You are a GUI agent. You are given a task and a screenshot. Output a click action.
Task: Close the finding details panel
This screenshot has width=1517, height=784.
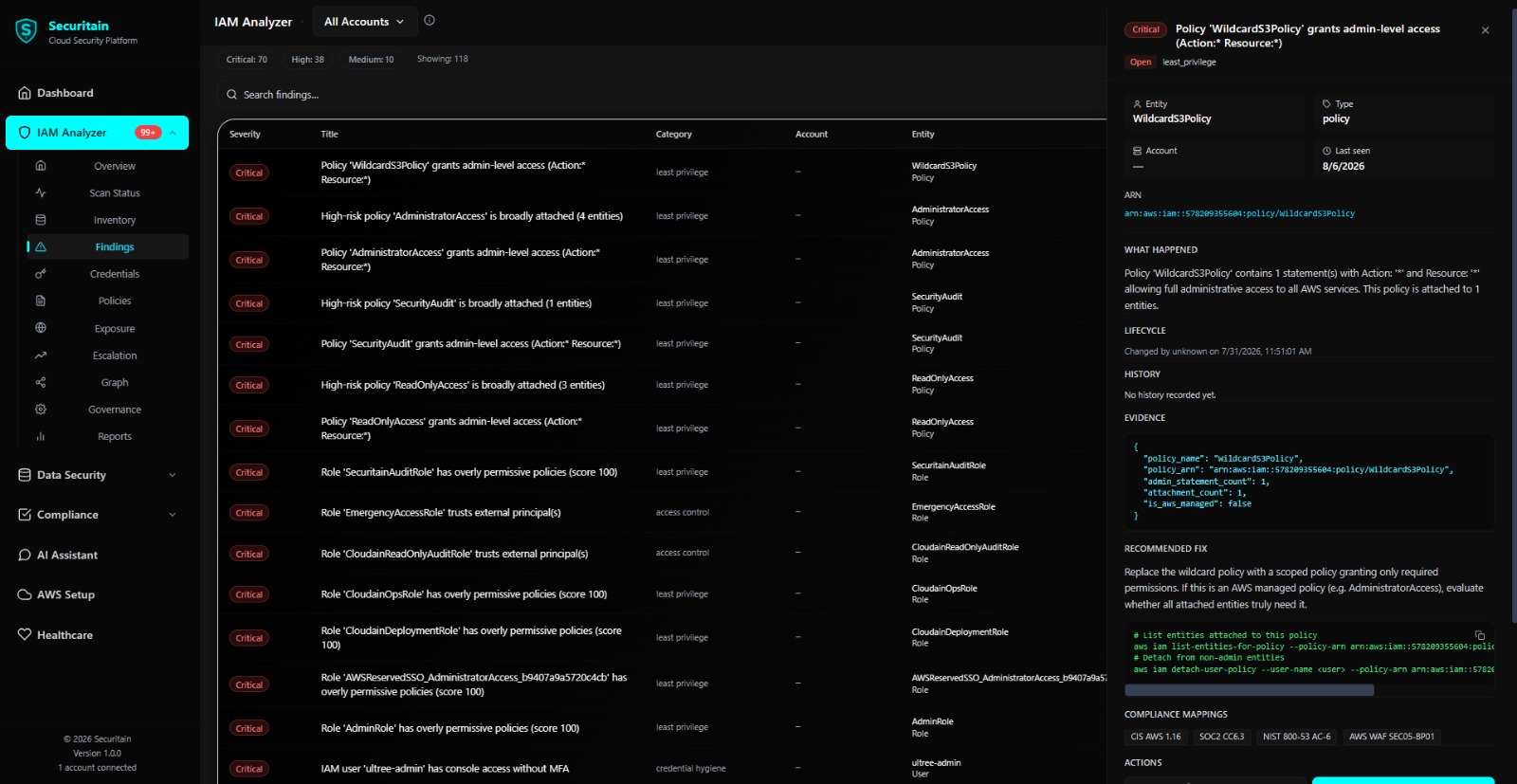(1486, 30)
